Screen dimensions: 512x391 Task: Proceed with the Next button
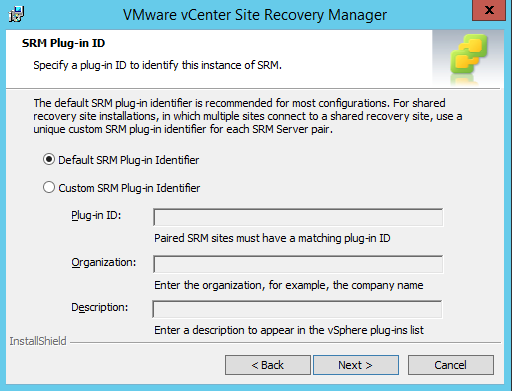click(x=356, y=365)
